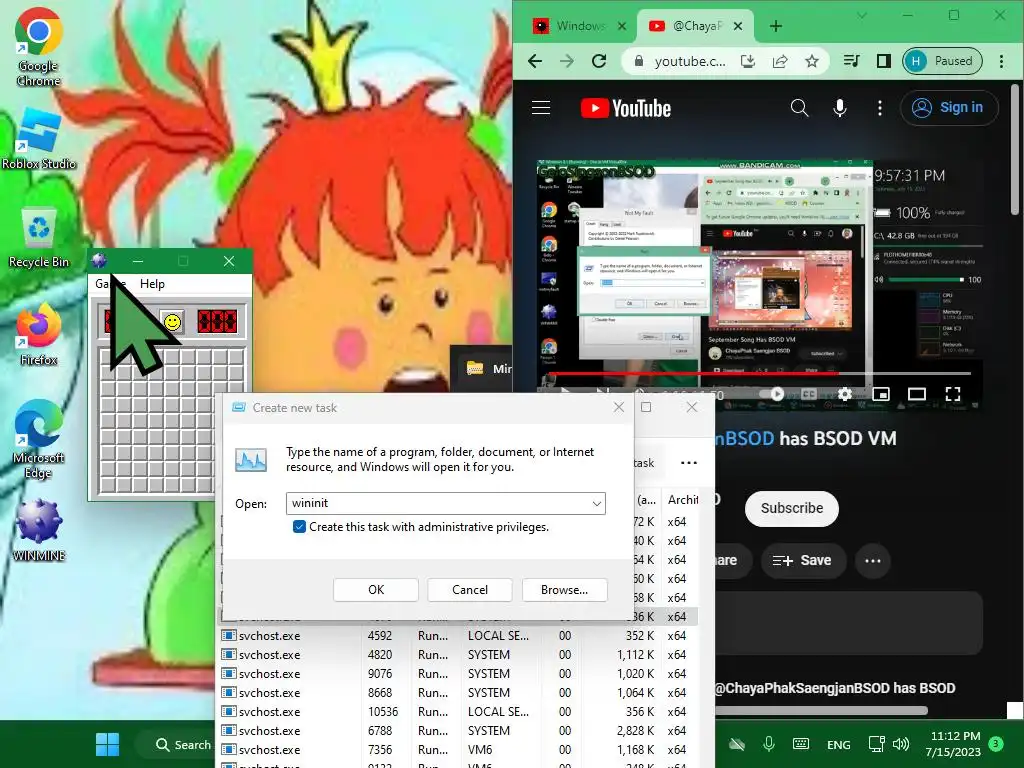
Task: Sort by Archit column header in Task Manager
Action: 681,500
